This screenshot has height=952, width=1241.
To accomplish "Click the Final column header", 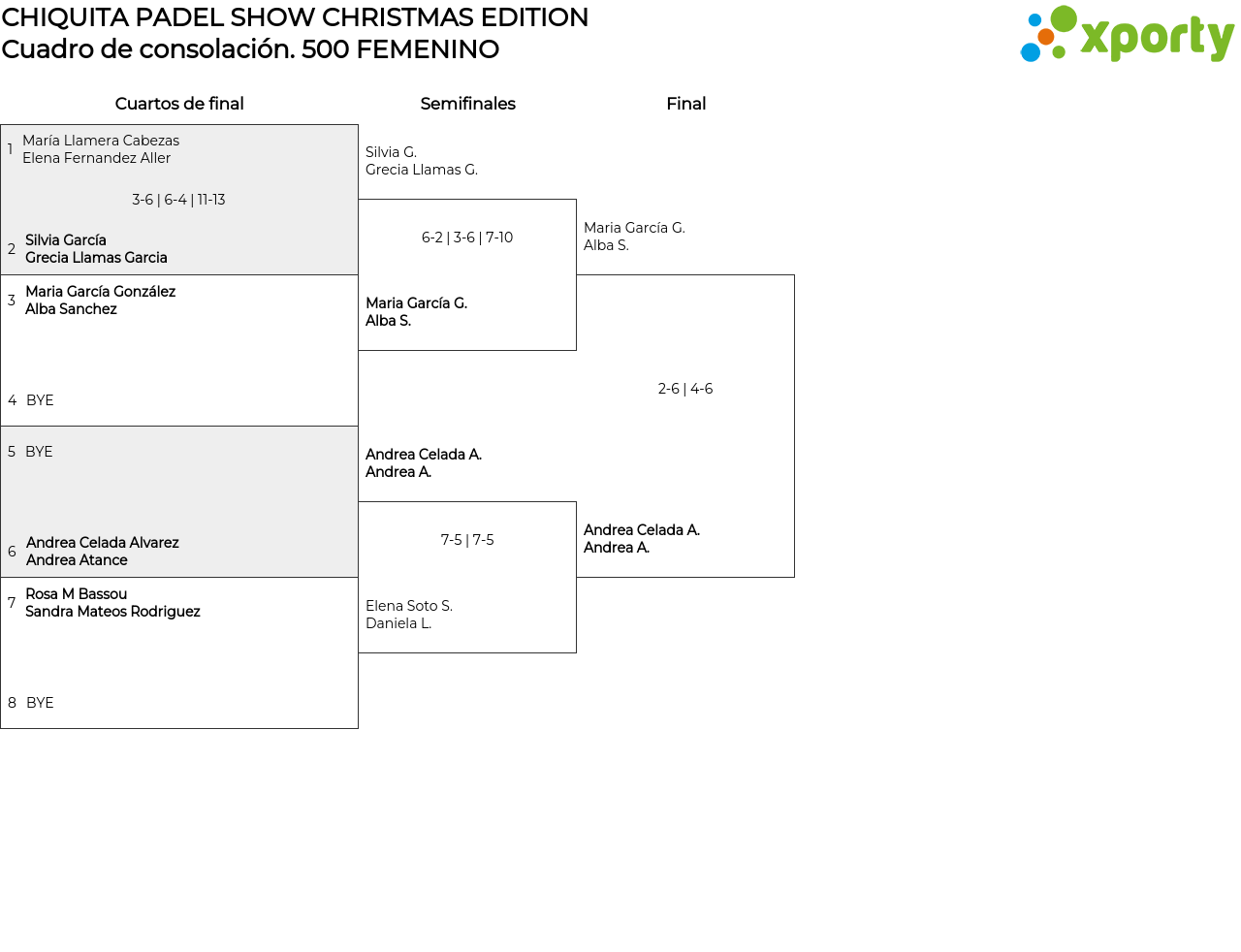I will (x=685, y=104).
